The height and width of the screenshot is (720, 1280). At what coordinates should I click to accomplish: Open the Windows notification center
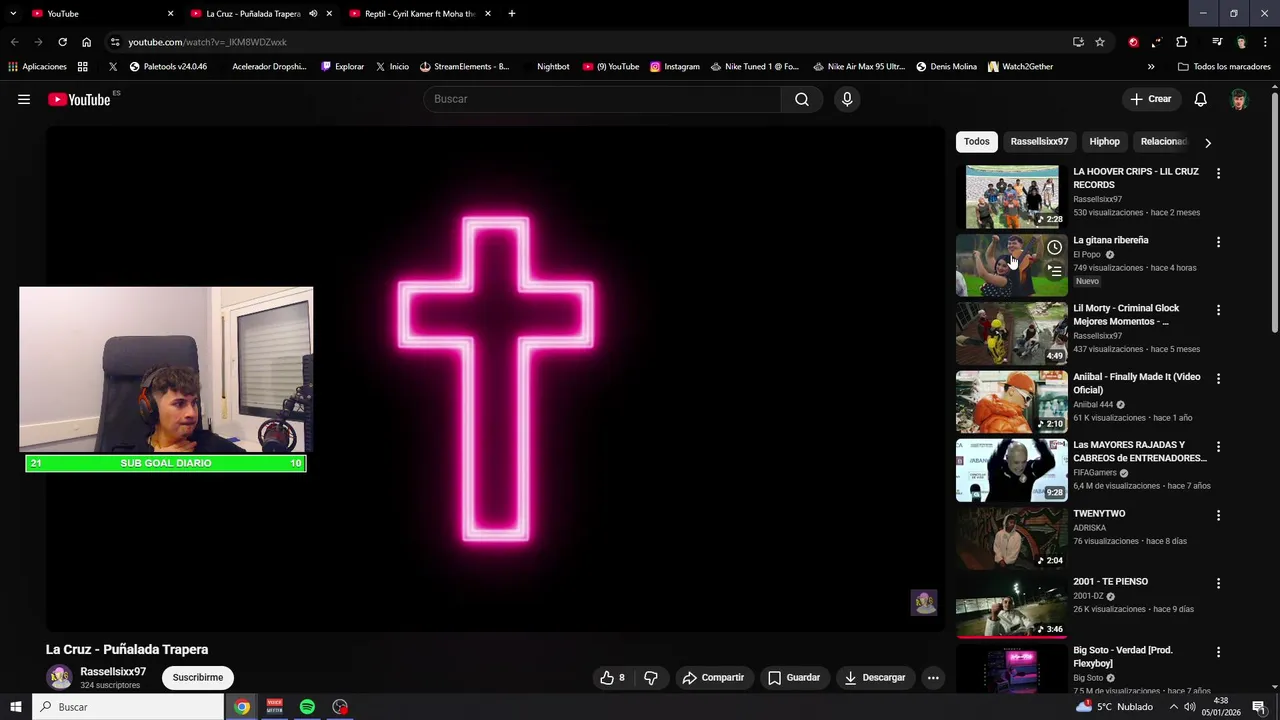[1259, 707]
